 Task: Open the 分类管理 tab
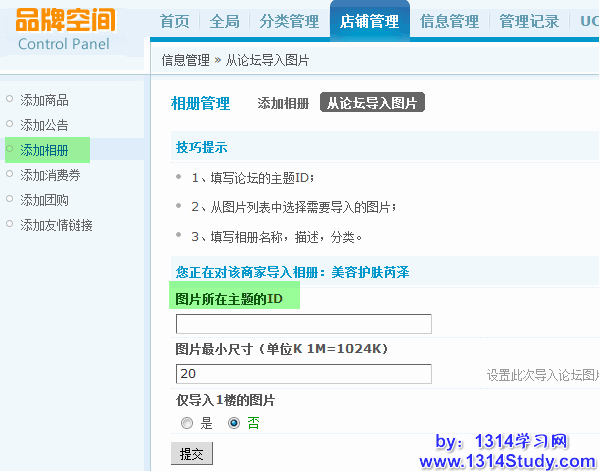[x=288, y=21]
